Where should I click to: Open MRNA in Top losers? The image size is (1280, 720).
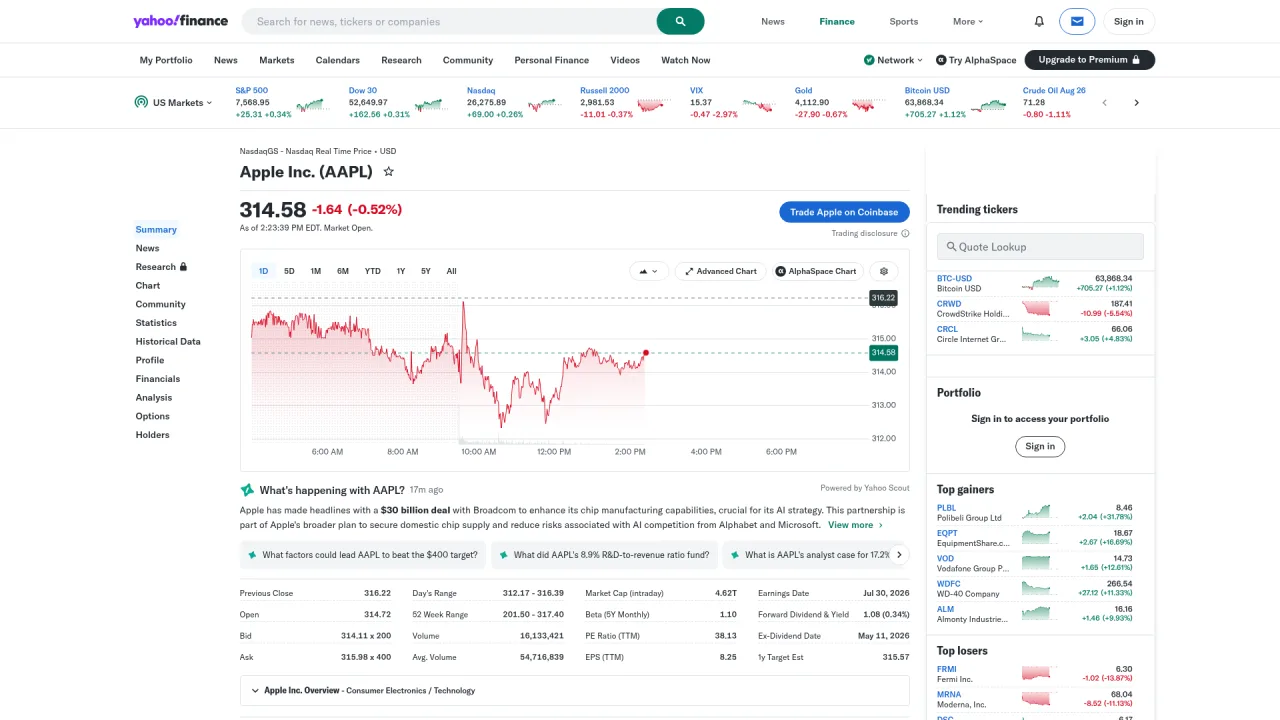point(949,694)
